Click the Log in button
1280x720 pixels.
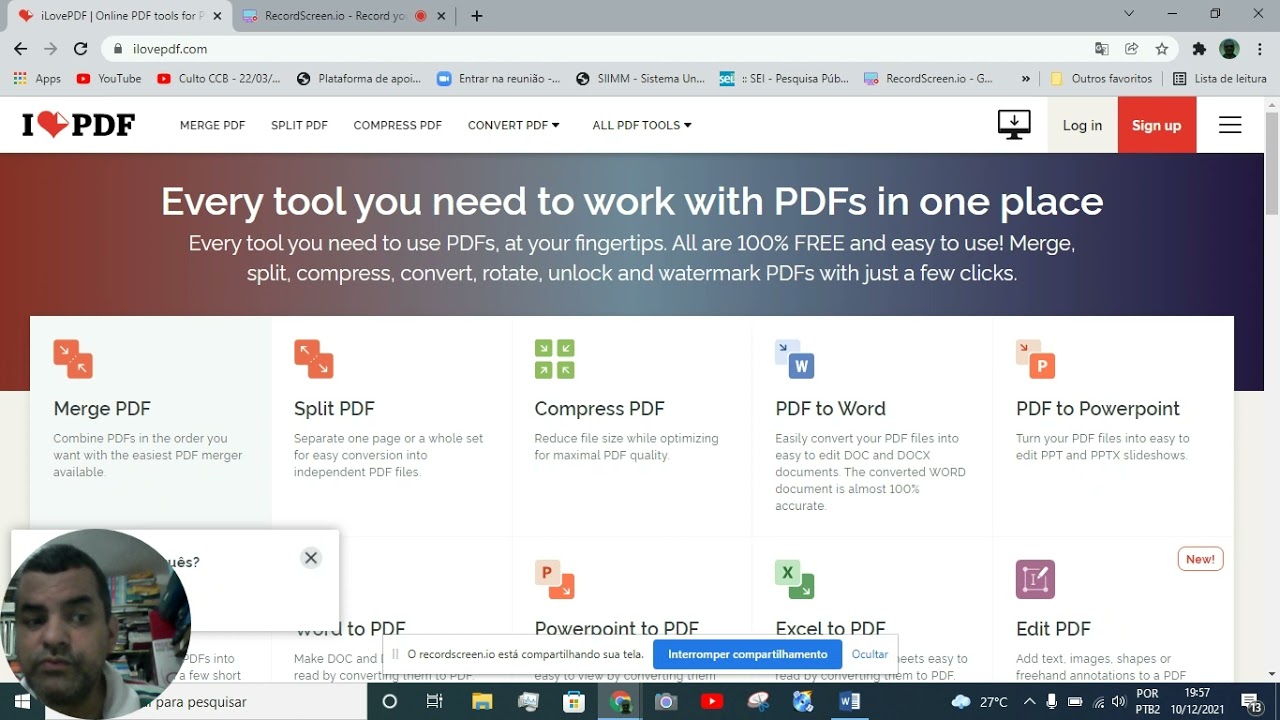click(x=1082, y=125)
